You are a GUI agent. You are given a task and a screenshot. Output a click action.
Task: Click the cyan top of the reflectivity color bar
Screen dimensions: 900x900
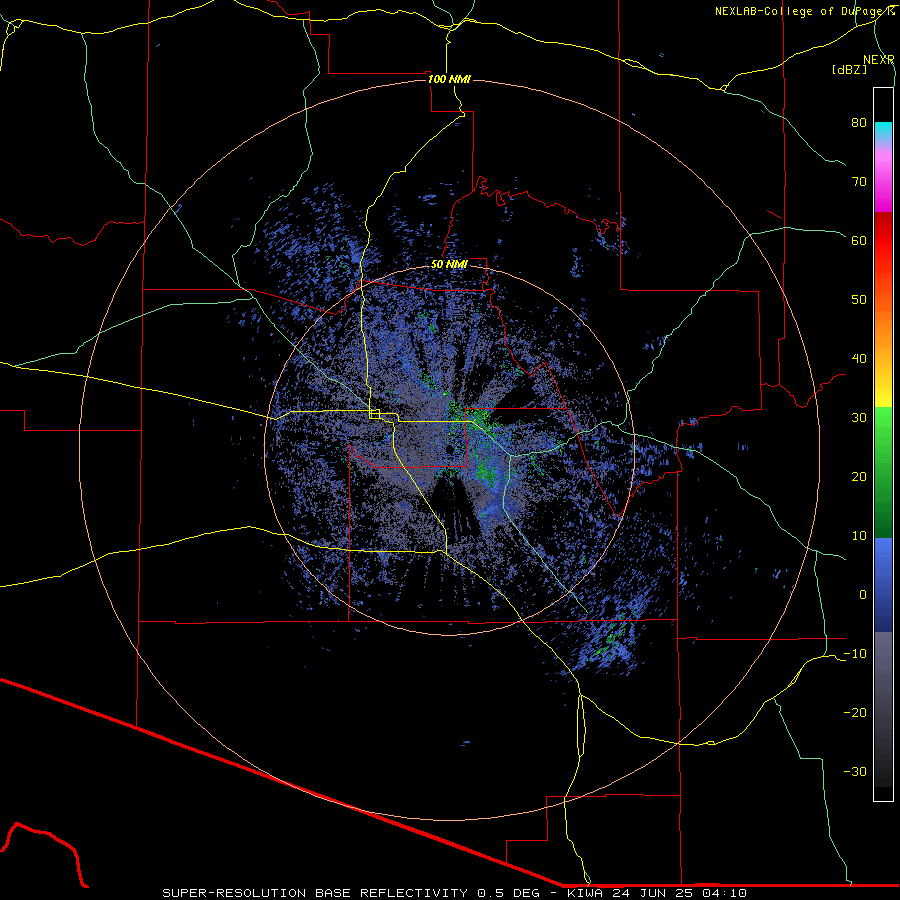tap(883, 129)
